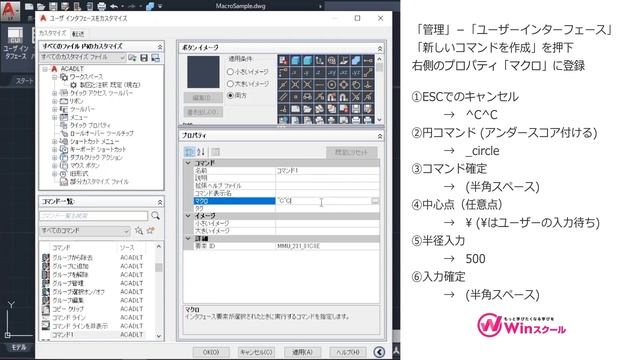This screenshot has width=640, height=360.
Task: Click find command or text icon
Action: coord(139,231)
